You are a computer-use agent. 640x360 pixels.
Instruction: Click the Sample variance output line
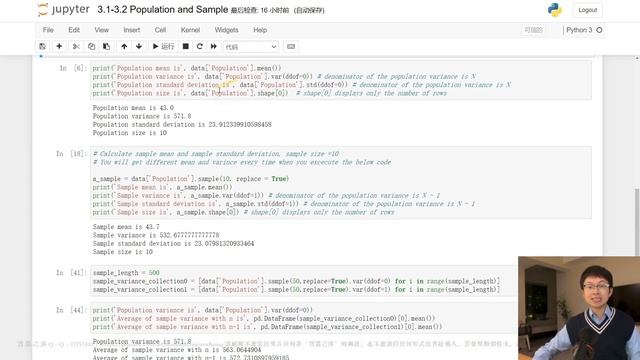156,236
